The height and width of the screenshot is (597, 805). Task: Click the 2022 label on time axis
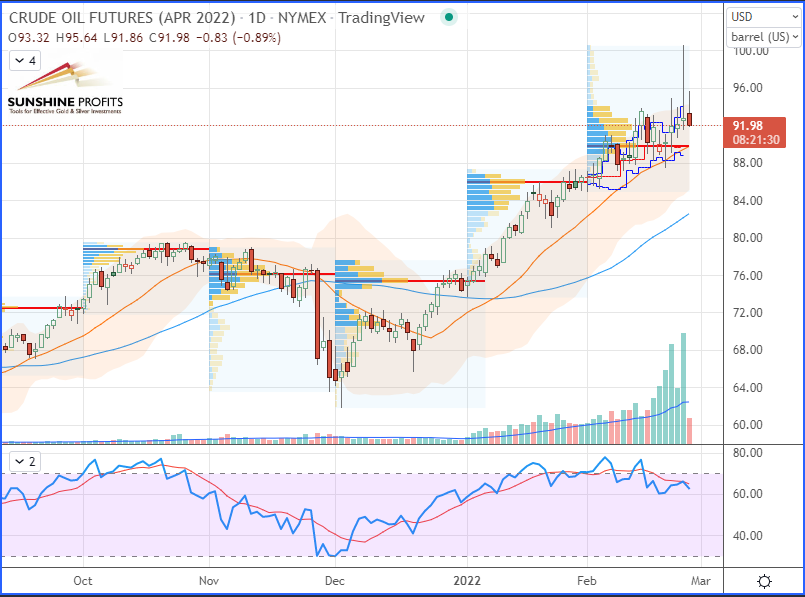click(x=467, y=581)
